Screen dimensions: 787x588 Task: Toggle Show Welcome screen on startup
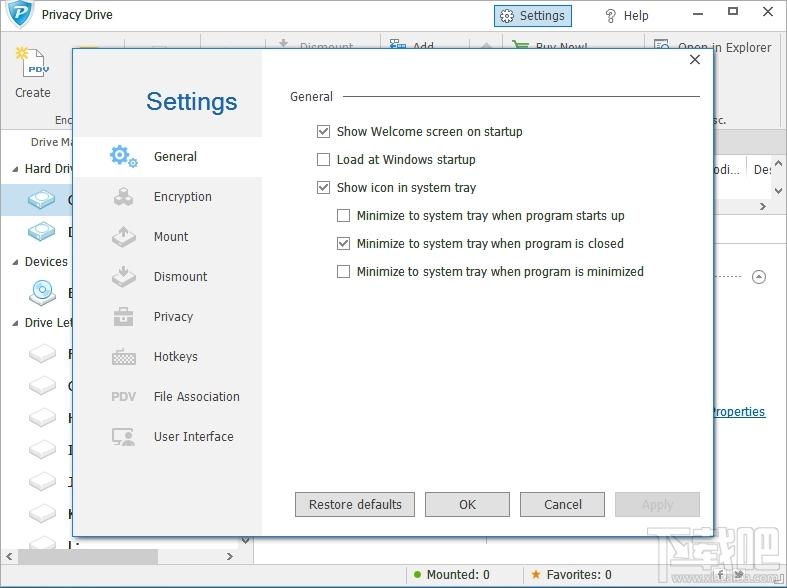tap(324, 131)
